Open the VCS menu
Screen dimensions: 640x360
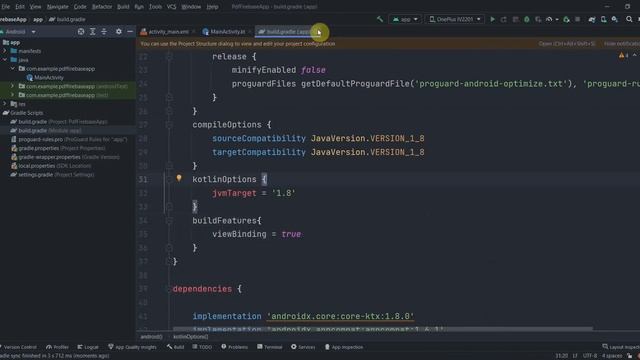[171, 7]
